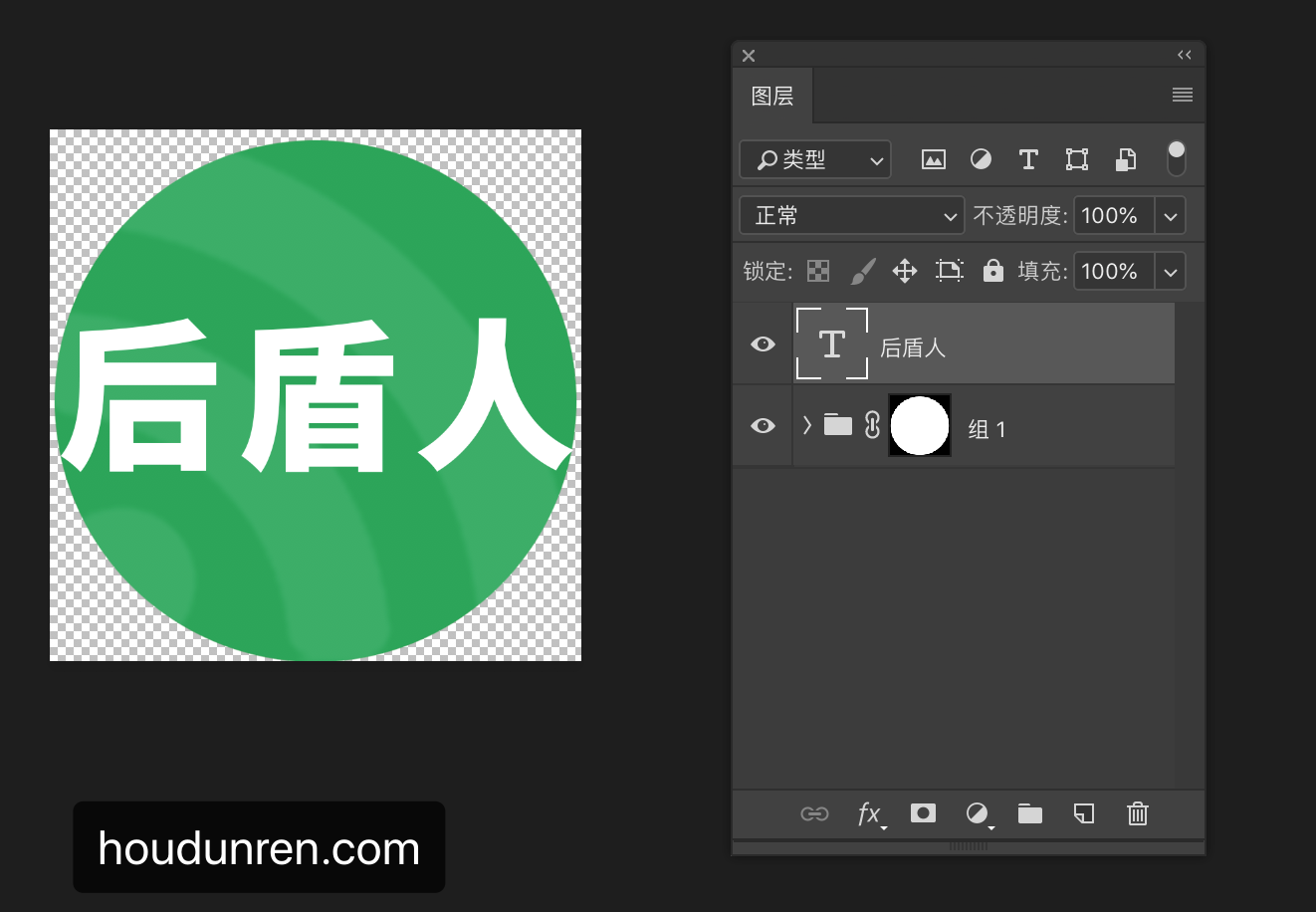
Task: Filter layers by text layer type
Action: point(1028,159)
